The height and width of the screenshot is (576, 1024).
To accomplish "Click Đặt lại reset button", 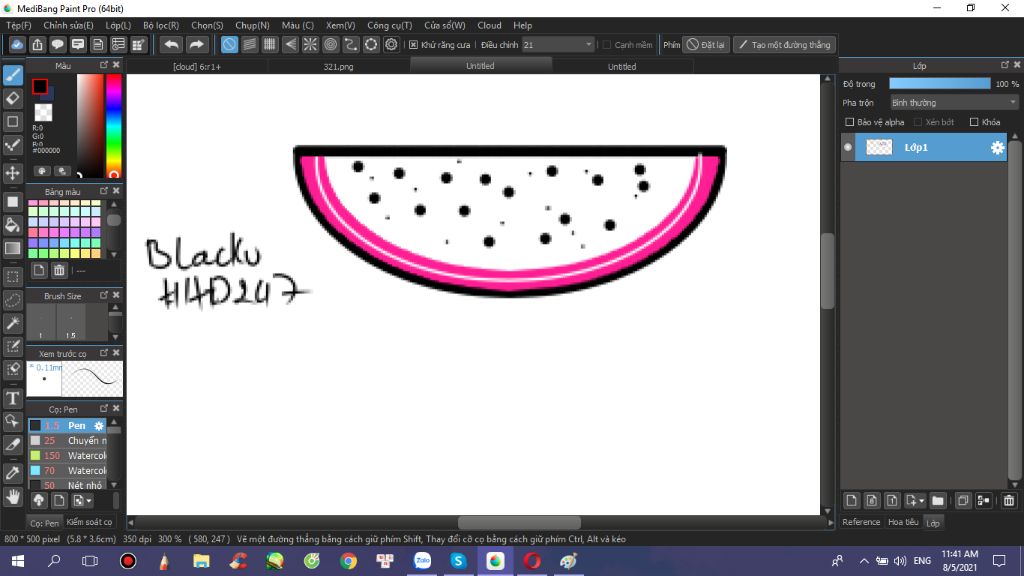I will click(x=706, y=45).
